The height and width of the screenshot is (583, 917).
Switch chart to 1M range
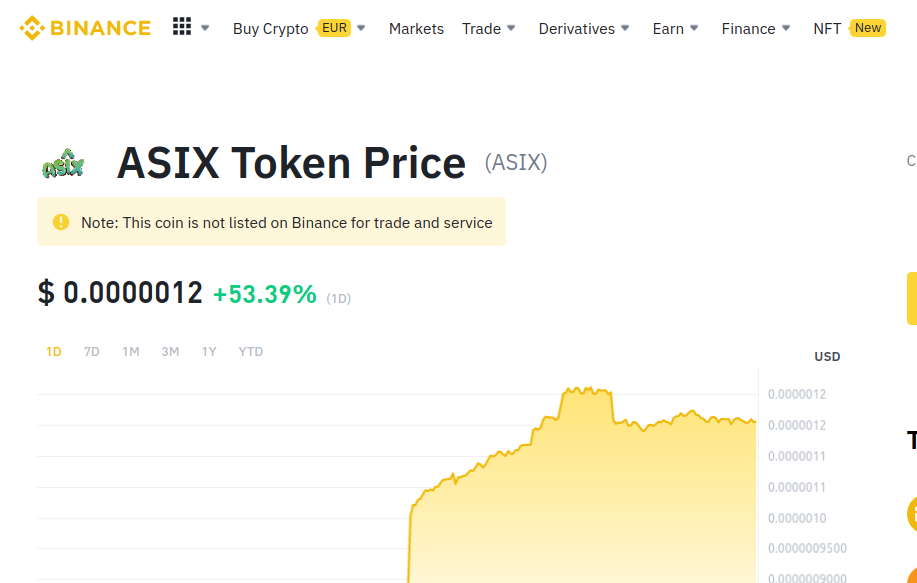point(130,351)
